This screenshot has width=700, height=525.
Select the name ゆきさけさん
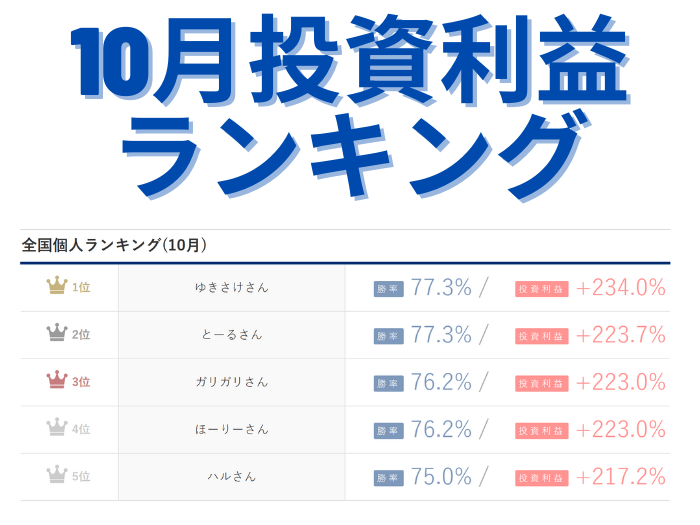[x=231, y=288]
